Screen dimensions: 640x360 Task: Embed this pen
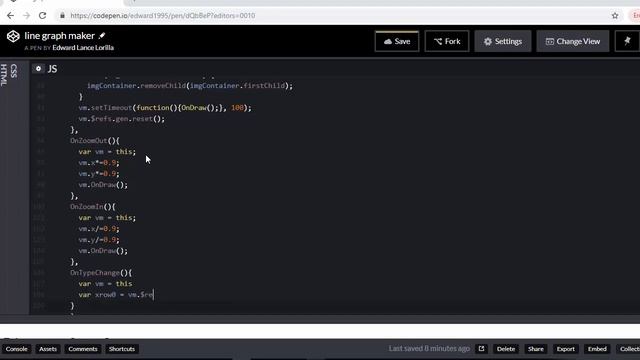point(597,349)
